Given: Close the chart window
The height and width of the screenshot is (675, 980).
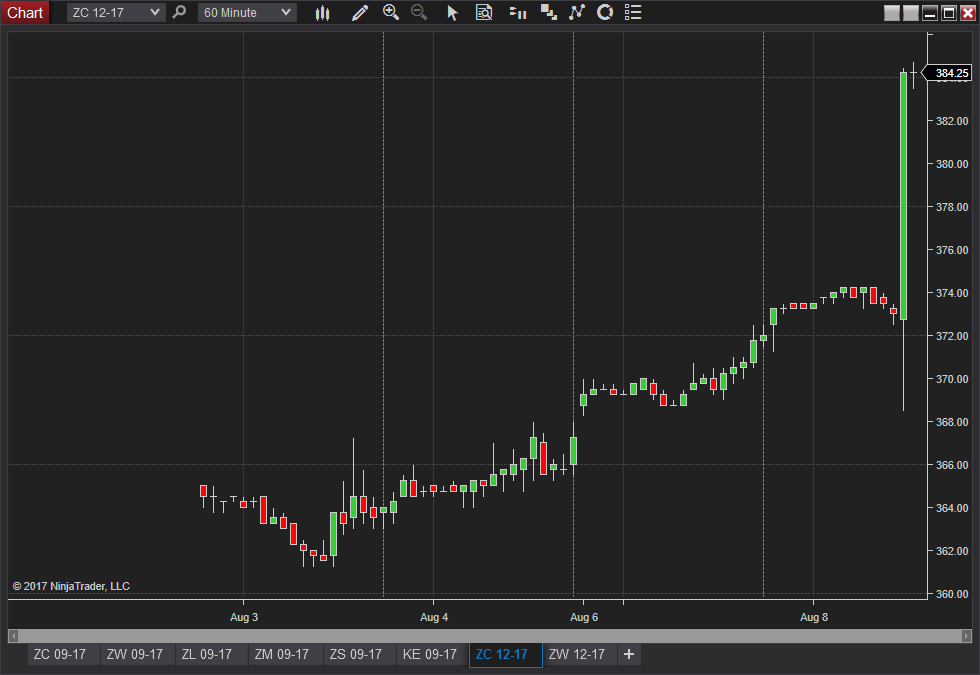Looking at the screenshot, I should click(968, 12).
